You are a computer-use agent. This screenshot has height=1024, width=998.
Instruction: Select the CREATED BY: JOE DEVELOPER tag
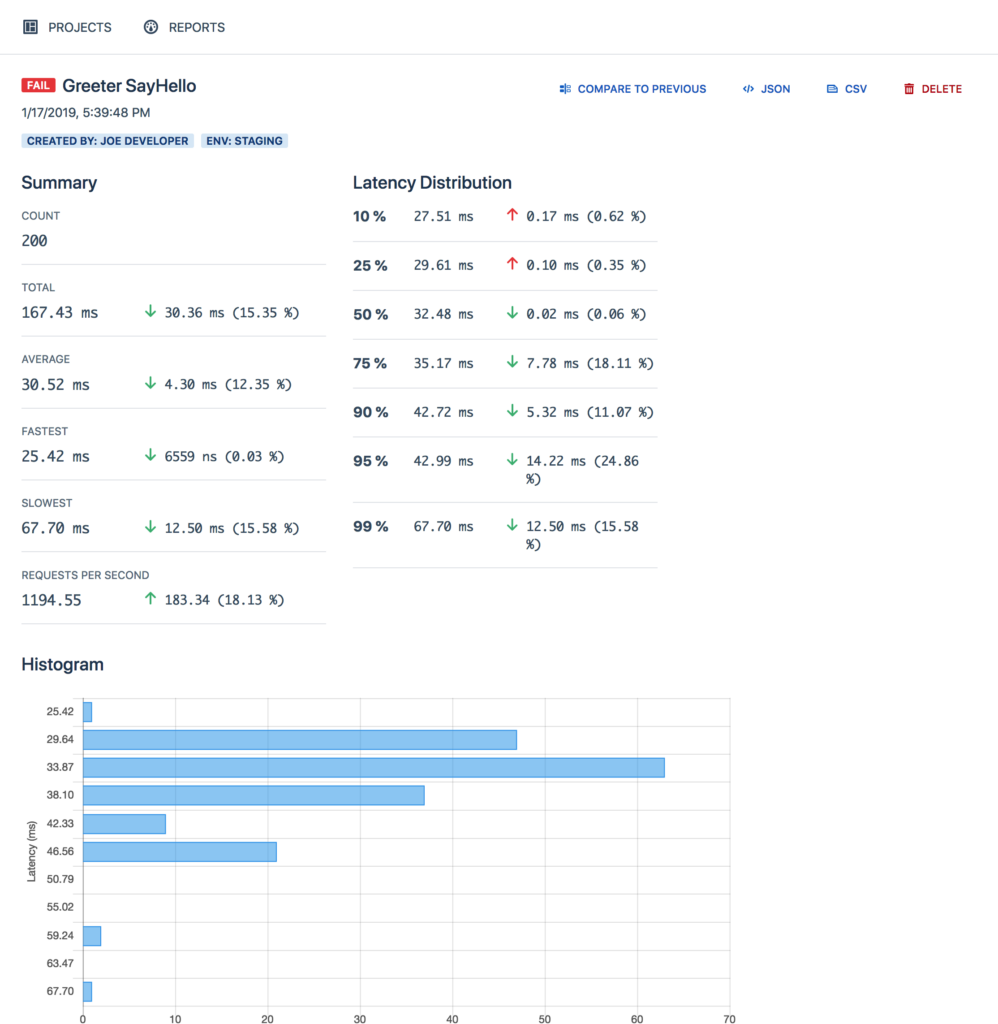point(108,141)
